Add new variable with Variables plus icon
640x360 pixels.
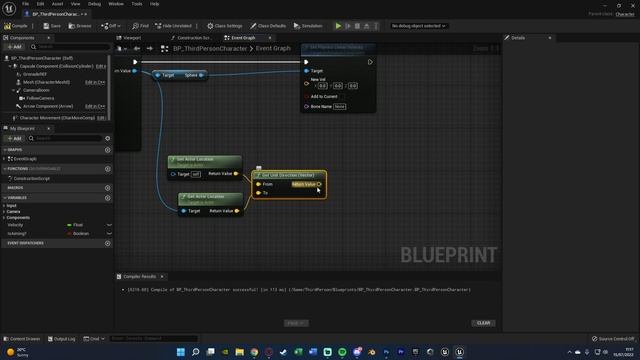pos(108,198)
